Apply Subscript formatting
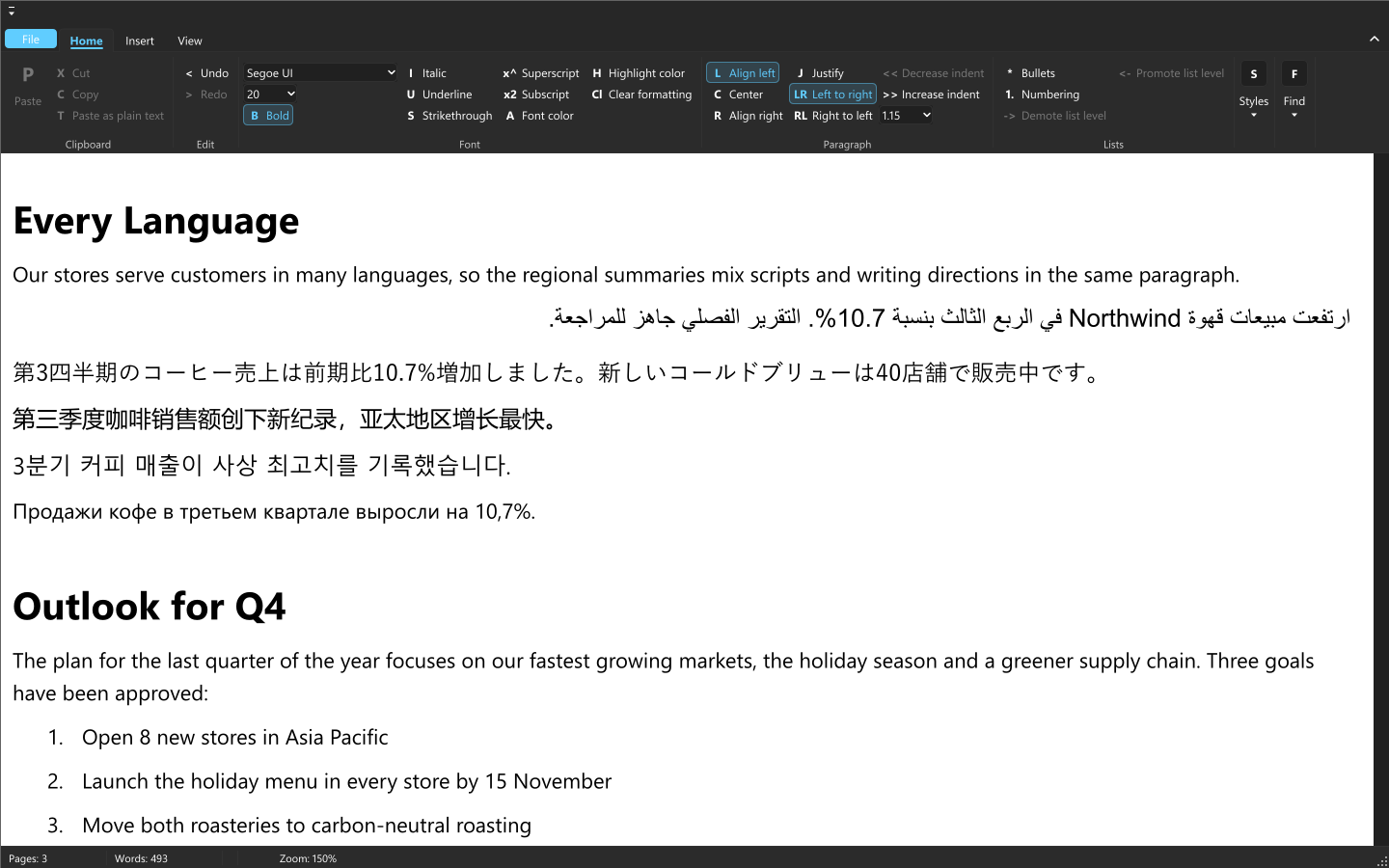 coord(536,95)
